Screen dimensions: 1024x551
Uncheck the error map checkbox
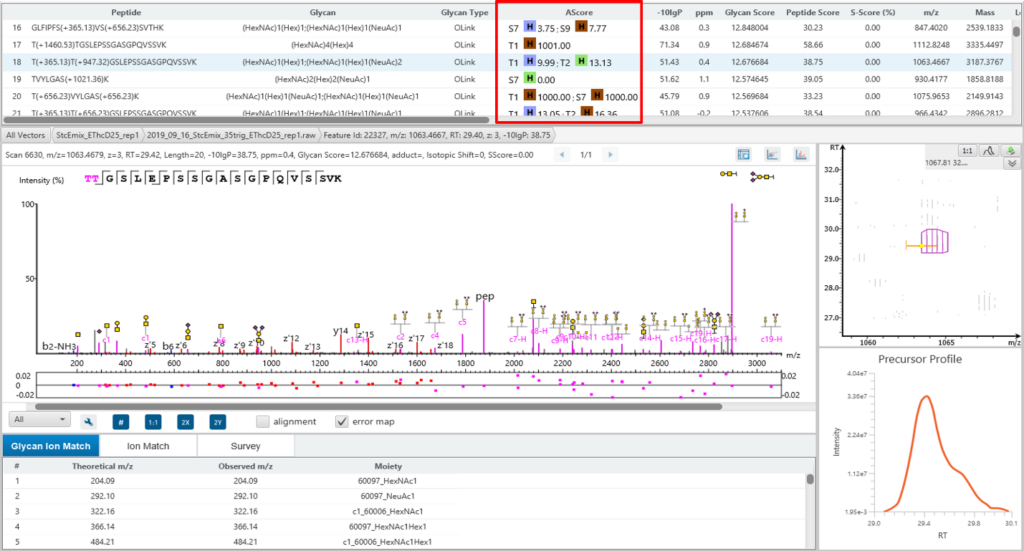coord(343,422)
